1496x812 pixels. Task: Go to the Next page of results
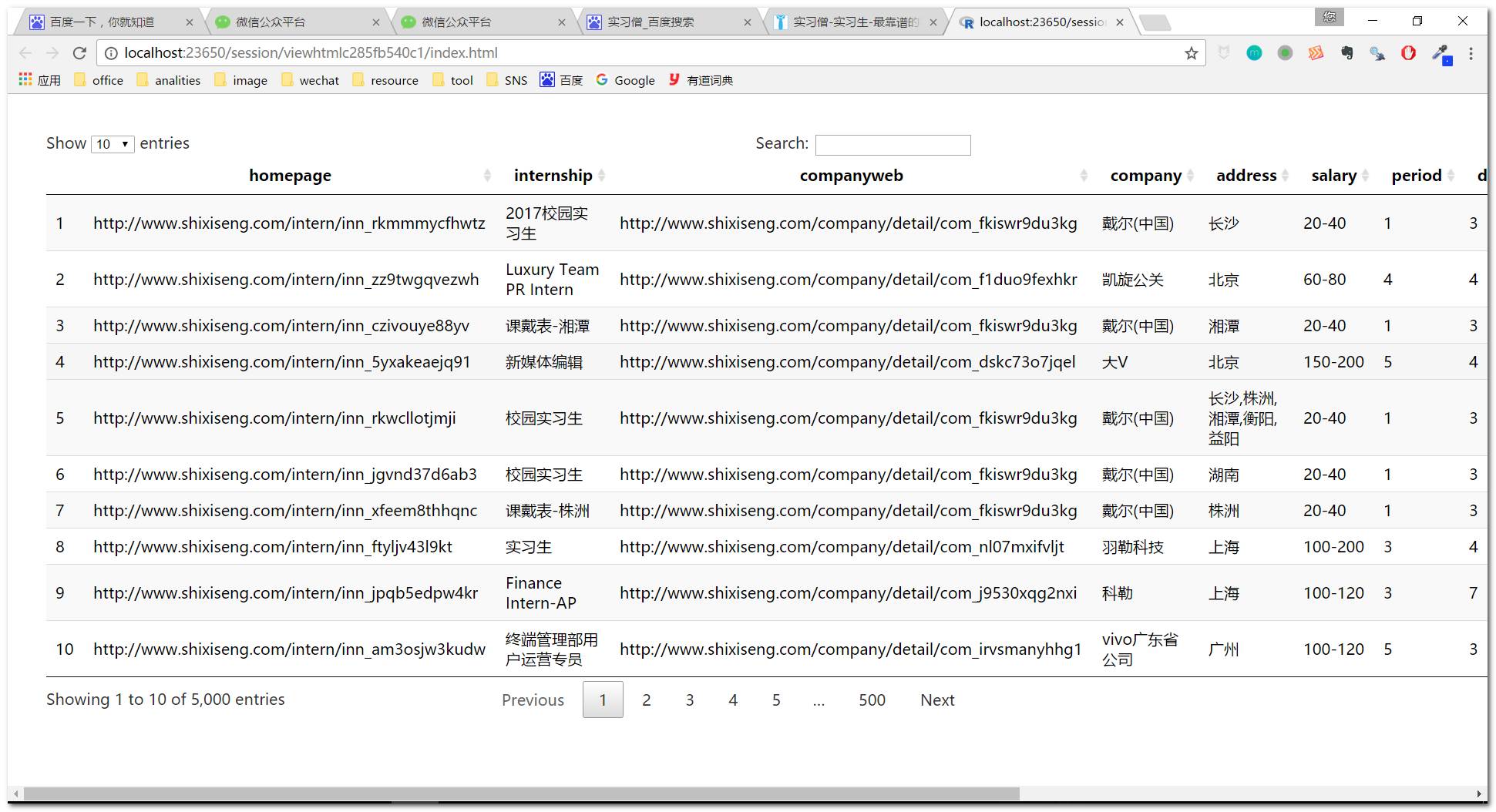point(936,700)
